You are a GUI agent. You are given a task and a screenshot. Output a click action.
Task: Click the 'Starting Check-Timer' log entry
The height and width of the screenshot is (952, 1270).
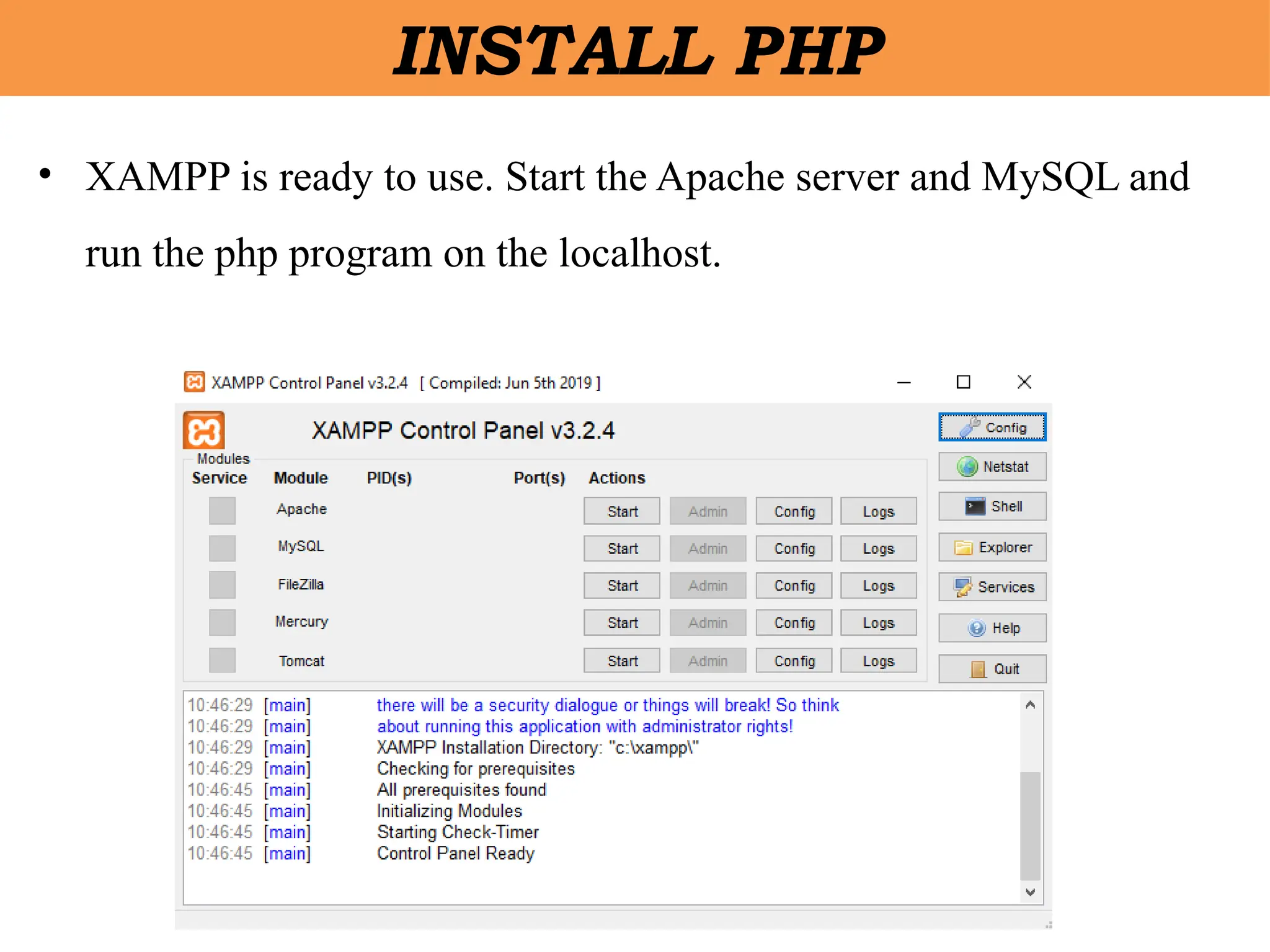pos(458,832)
